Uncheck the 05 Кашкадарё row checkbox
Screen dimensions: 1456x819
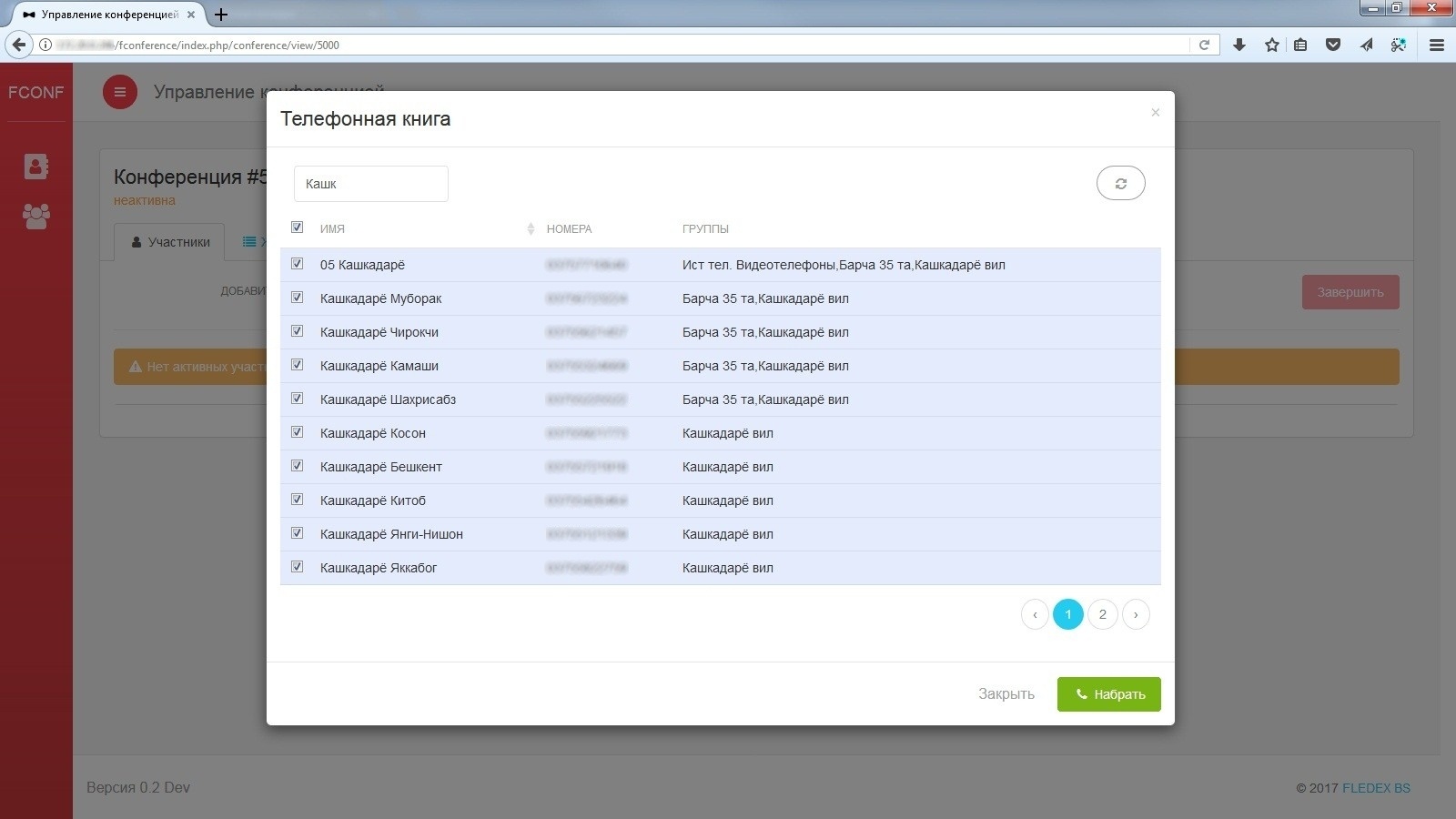tap(297, 264)
